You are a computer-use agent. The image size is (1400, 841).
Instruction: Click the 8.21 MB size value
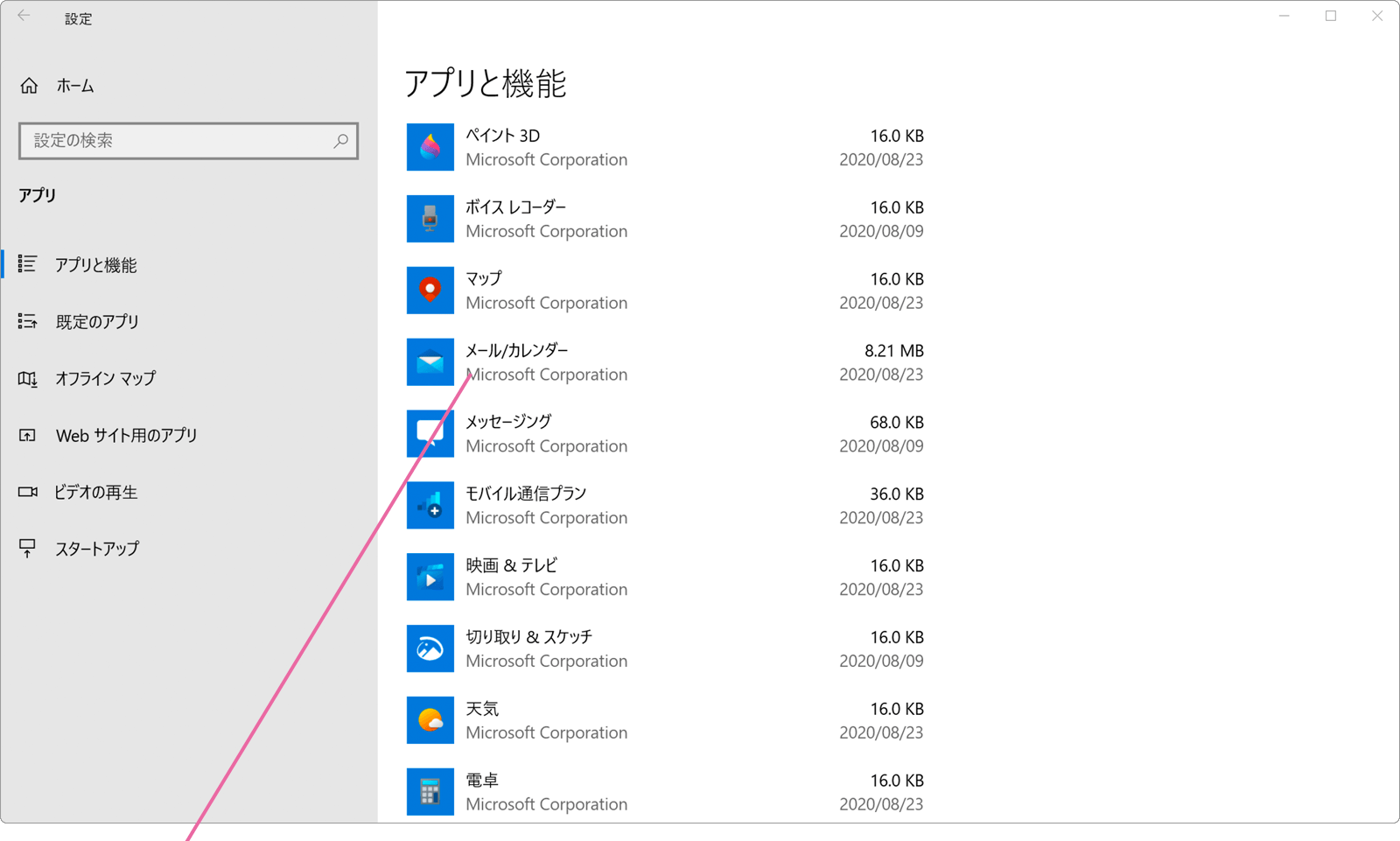(894, 351)
